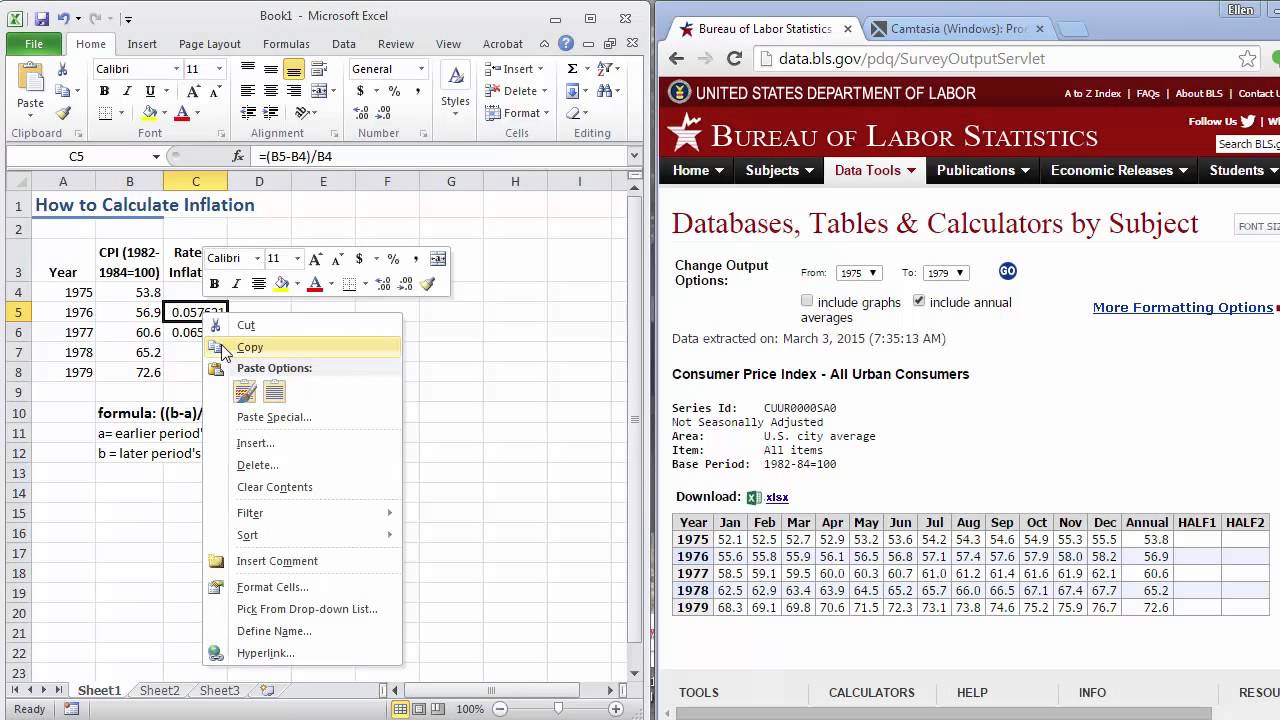Click the Format Painter brush in ribbon

click(x=62, y=113)
